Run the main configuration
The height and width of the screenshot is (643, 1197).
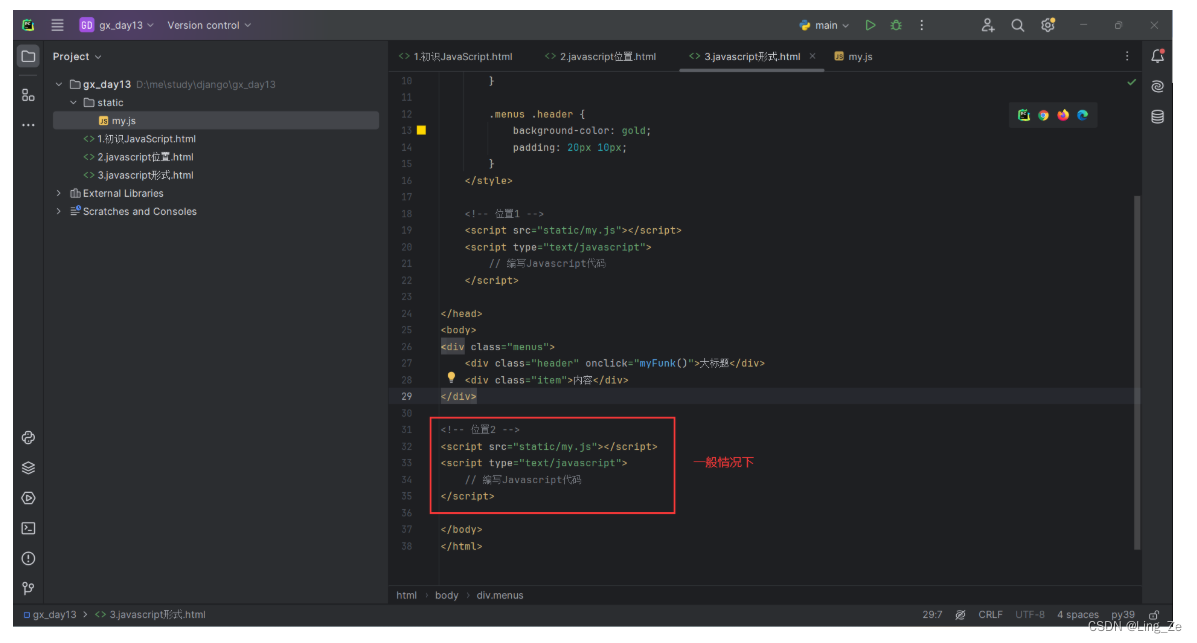(870, 25)
